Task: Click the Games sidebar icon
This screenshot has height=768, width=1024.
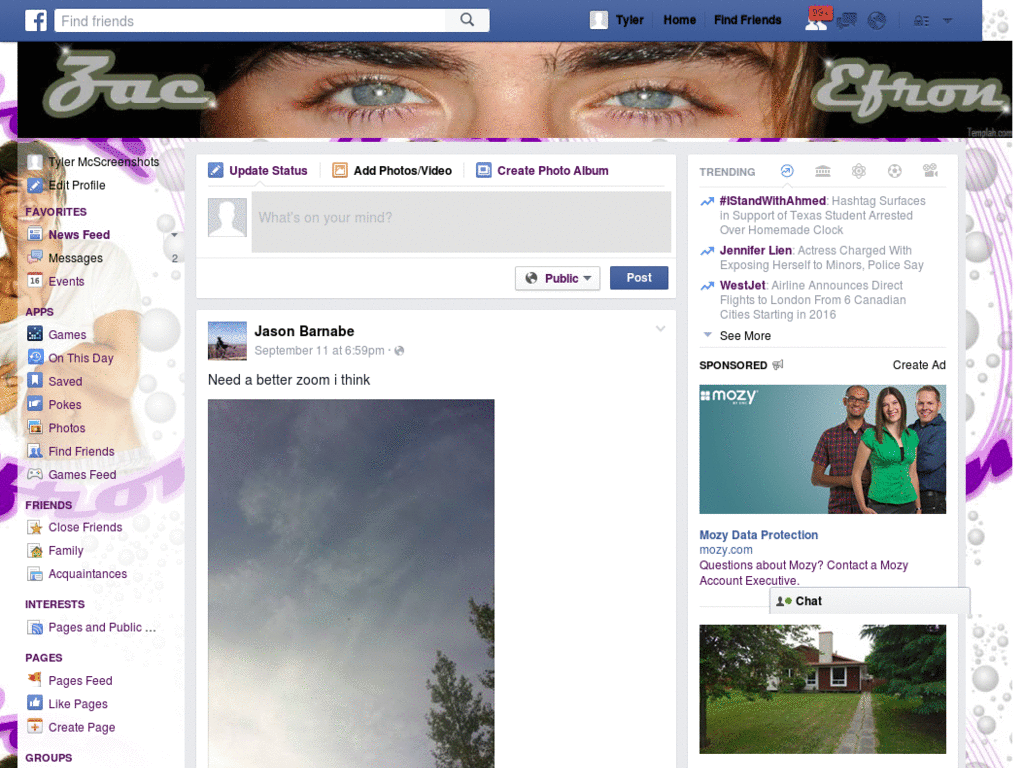Action: [x=35, y=334]
